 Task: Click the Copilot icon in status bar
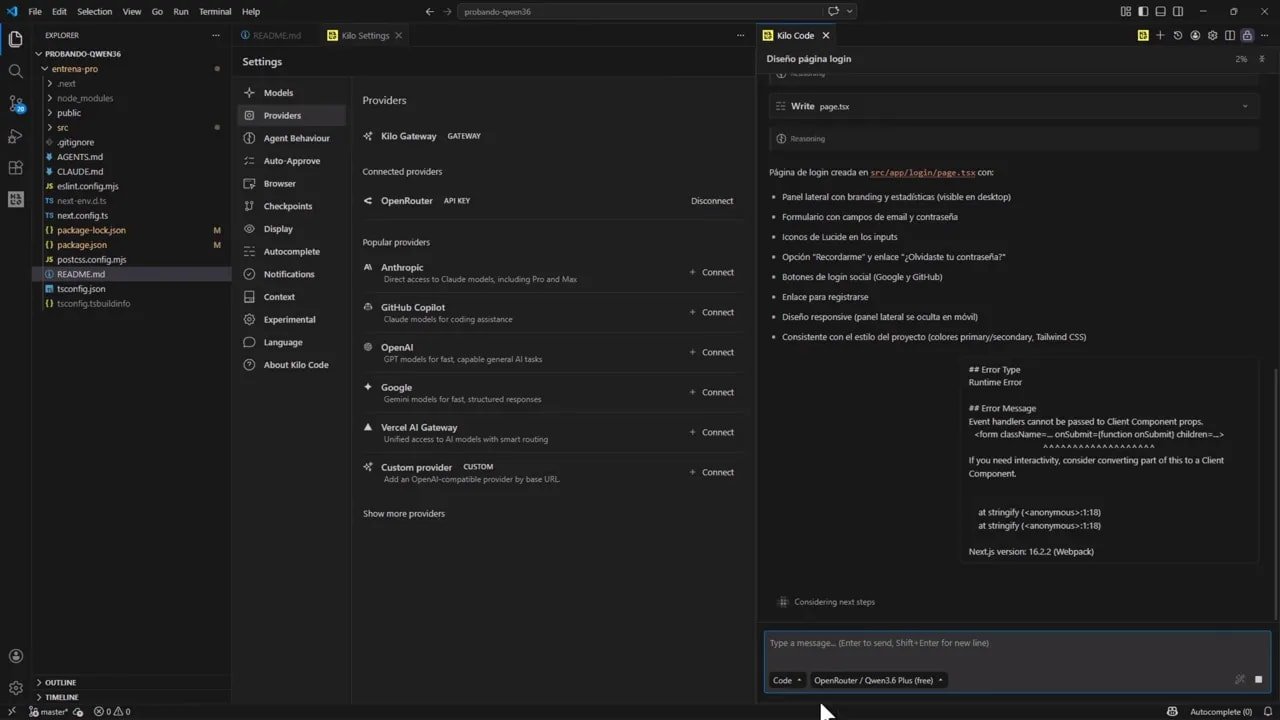pyautogui.click(x=1172, y=712)
